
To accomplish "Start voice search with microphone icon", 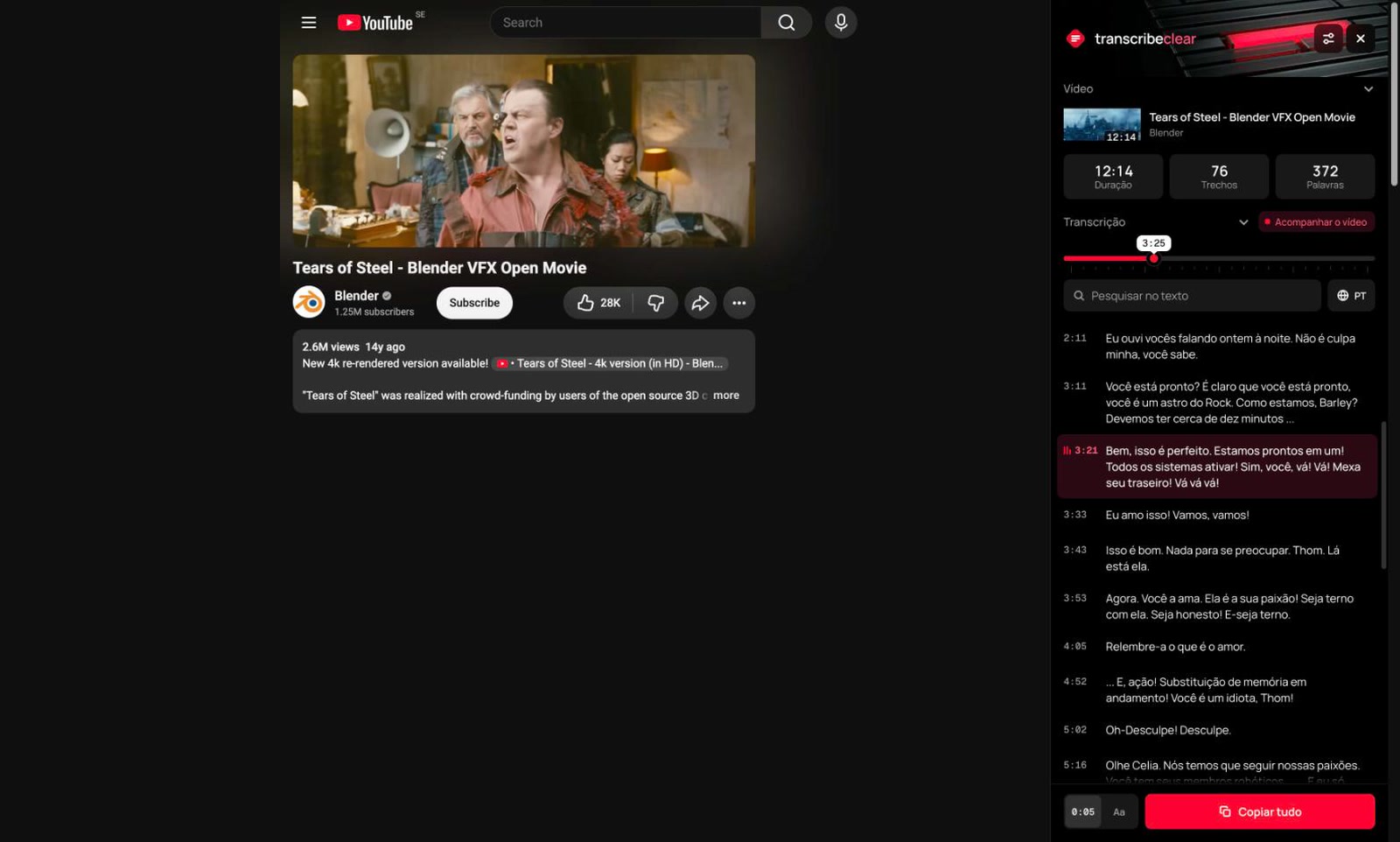I will [841, 23].
